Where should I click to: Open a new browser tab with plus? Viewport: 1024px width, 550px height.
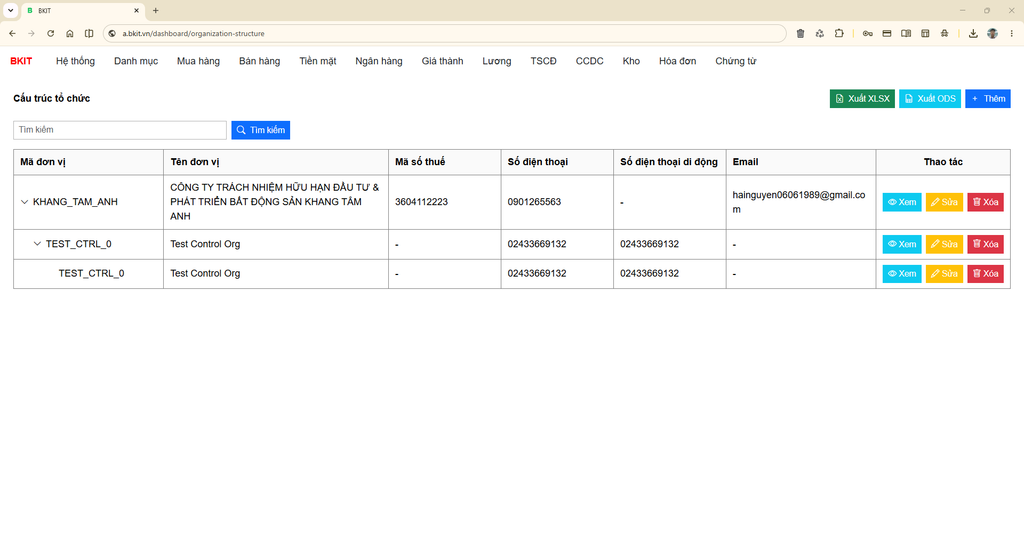point(155,10)
